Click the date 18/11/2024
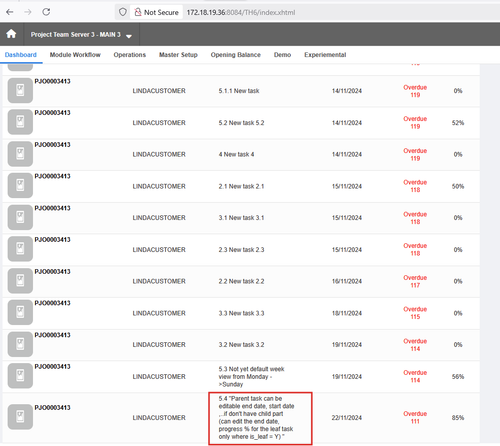 [347, 313]
